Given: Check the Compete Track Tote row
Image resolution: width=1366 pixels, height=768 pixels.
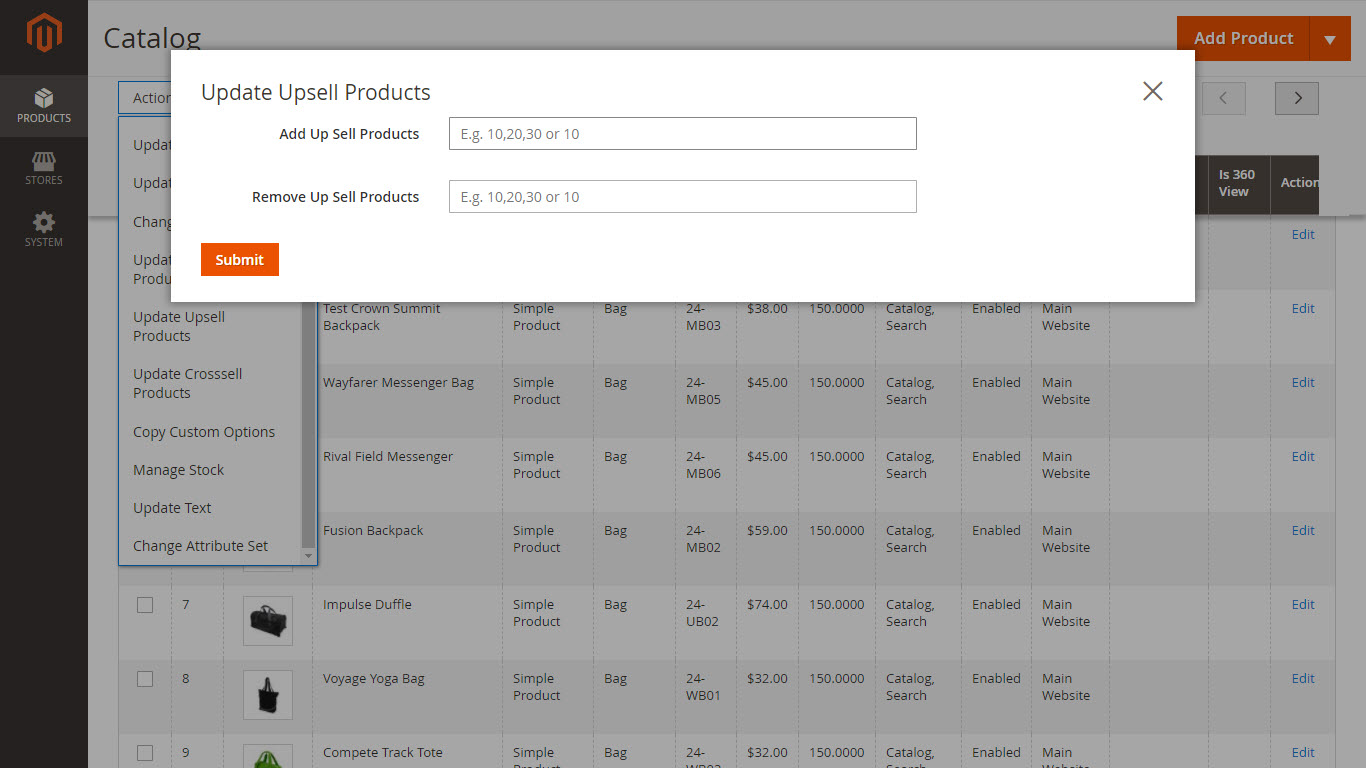Looking at the screenshot, I should coord(145,753).
